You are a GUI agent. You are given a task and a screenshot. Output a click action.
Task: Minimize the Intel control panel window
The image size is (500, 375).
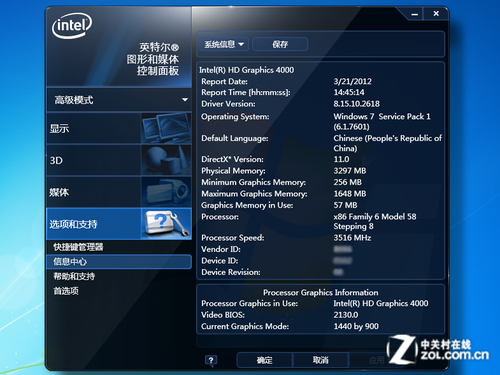point(414,14)
